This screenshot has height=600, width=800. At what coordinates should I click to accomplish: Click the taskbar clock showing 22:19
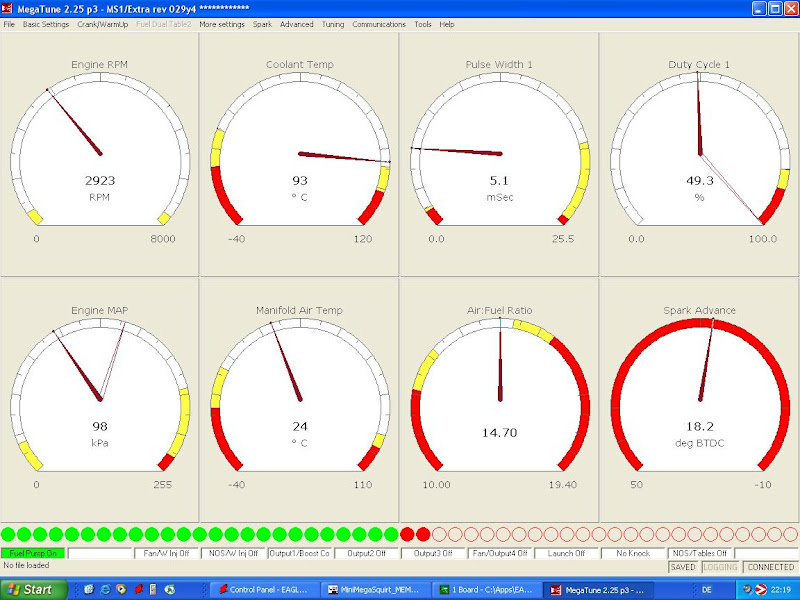pyautogui.click(x=781, y=590)
